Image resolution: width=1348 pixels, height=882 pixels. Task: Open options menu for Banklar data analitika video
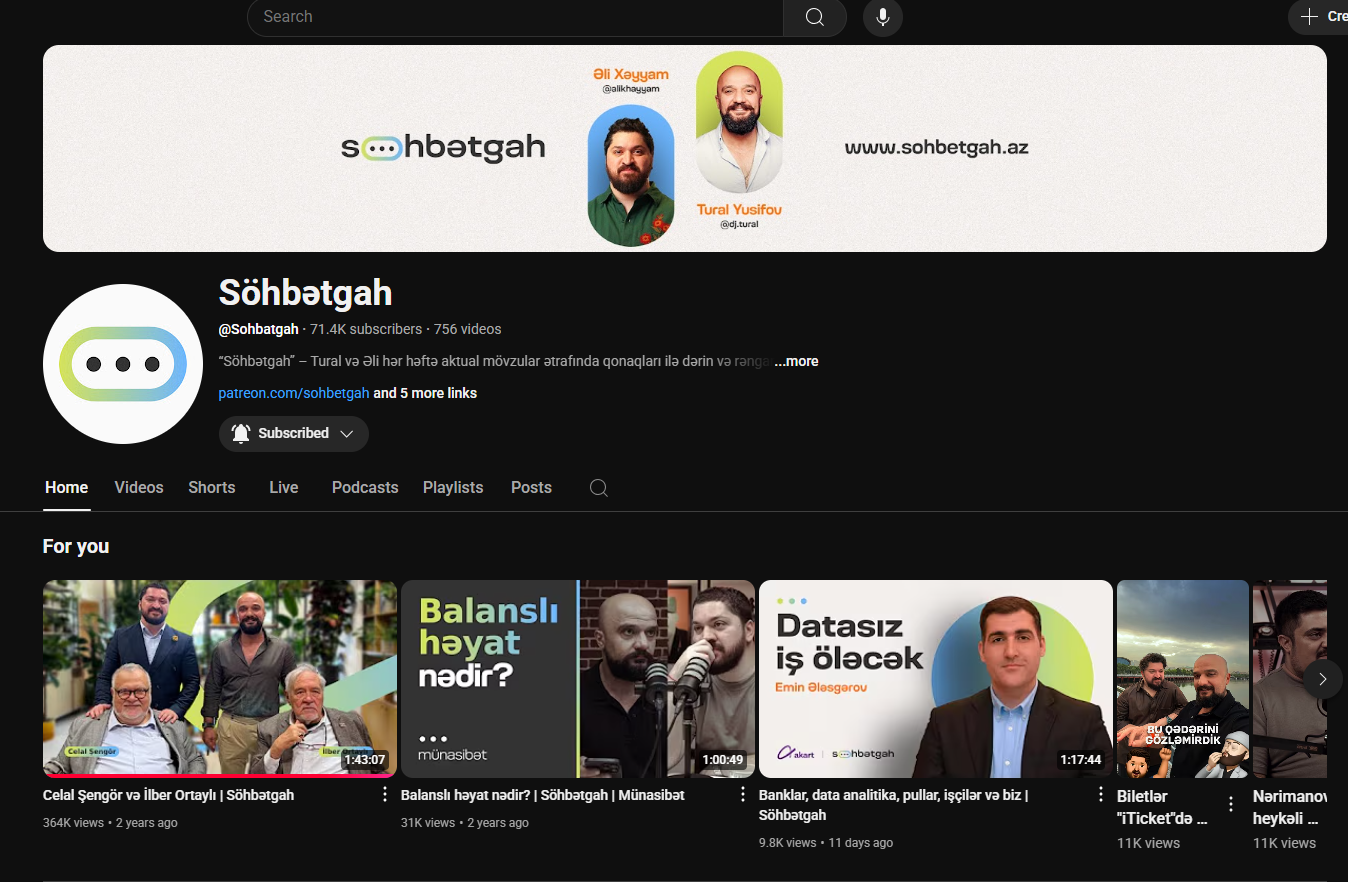(x=1101, y=794)
